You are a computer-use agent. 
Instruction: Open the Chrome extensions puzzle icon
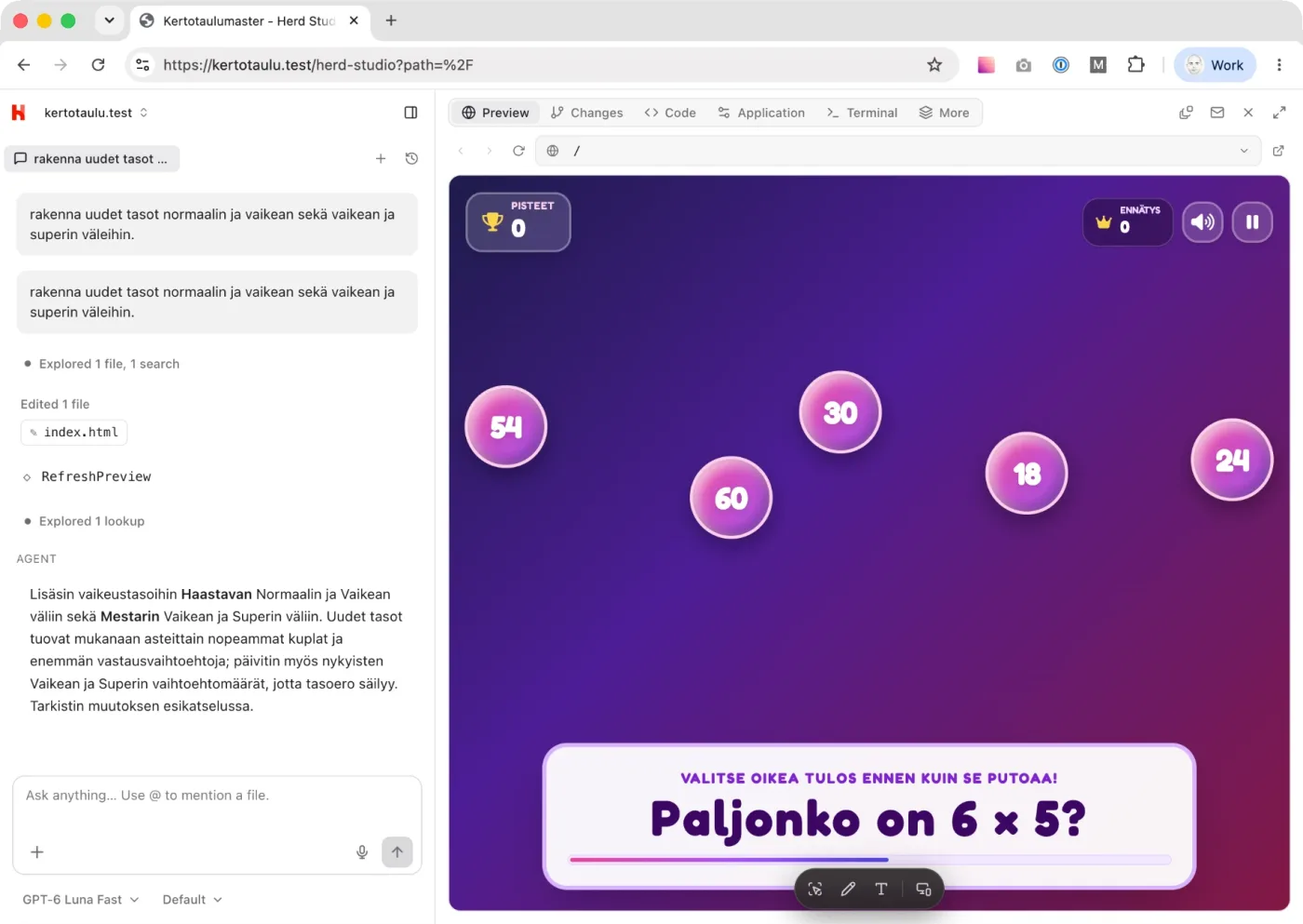click(1135, 65)
